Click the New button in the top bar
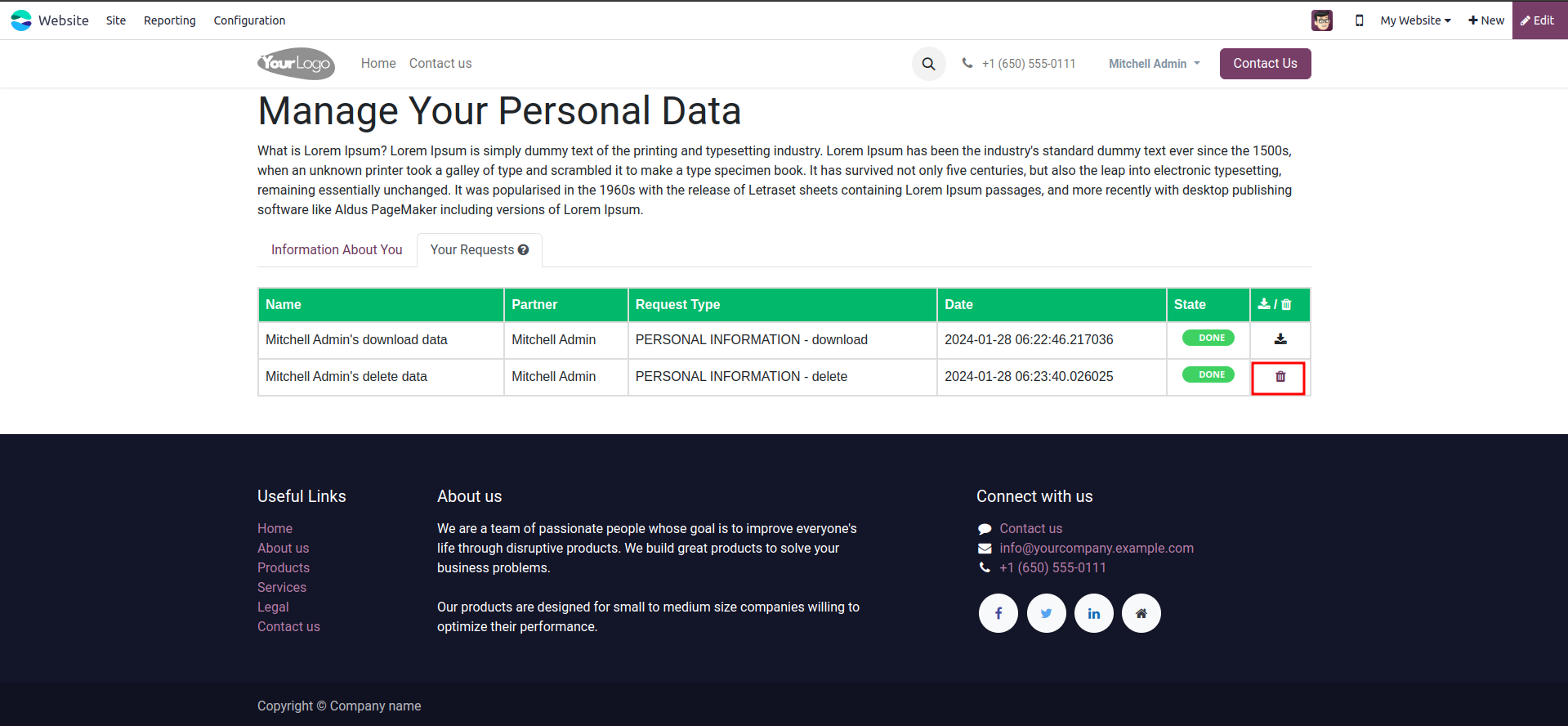 tap(1485, 20)
